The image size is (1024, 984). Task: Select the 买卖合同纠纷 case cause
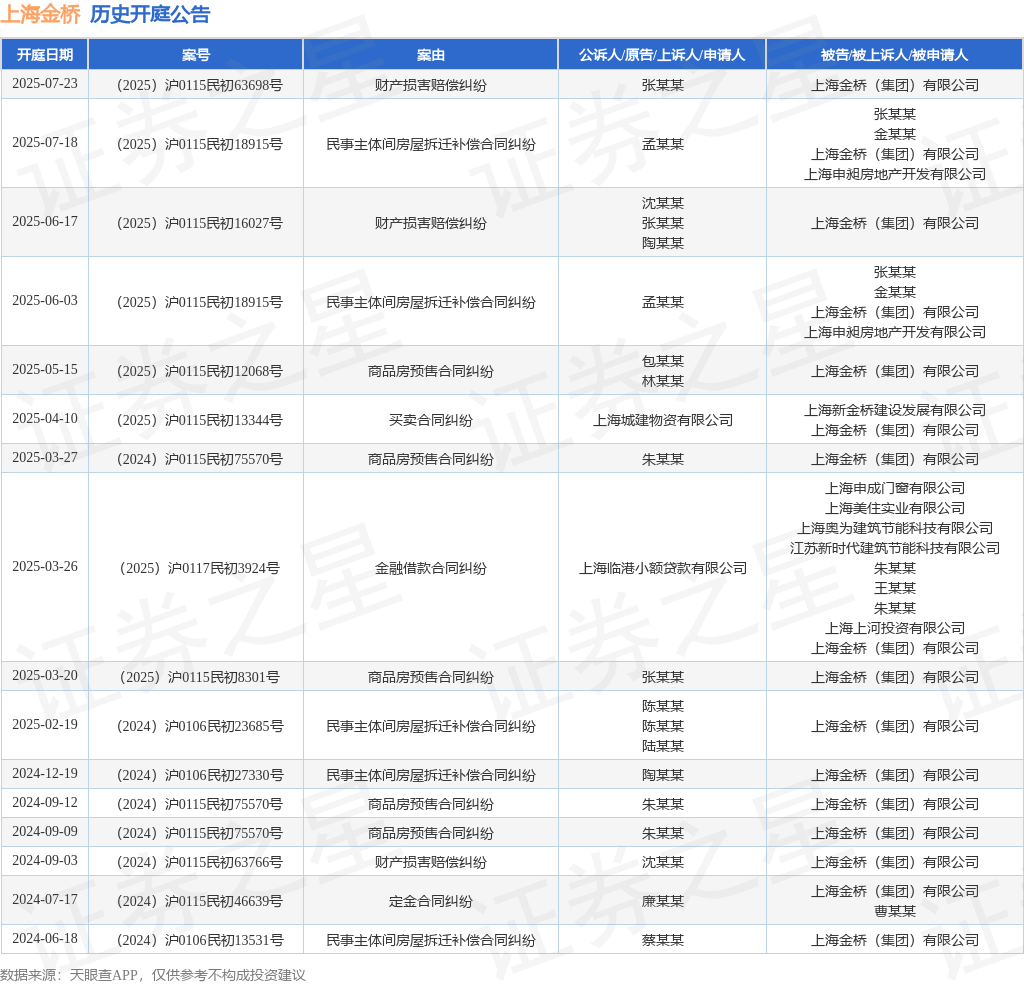[x=431, y=420]
